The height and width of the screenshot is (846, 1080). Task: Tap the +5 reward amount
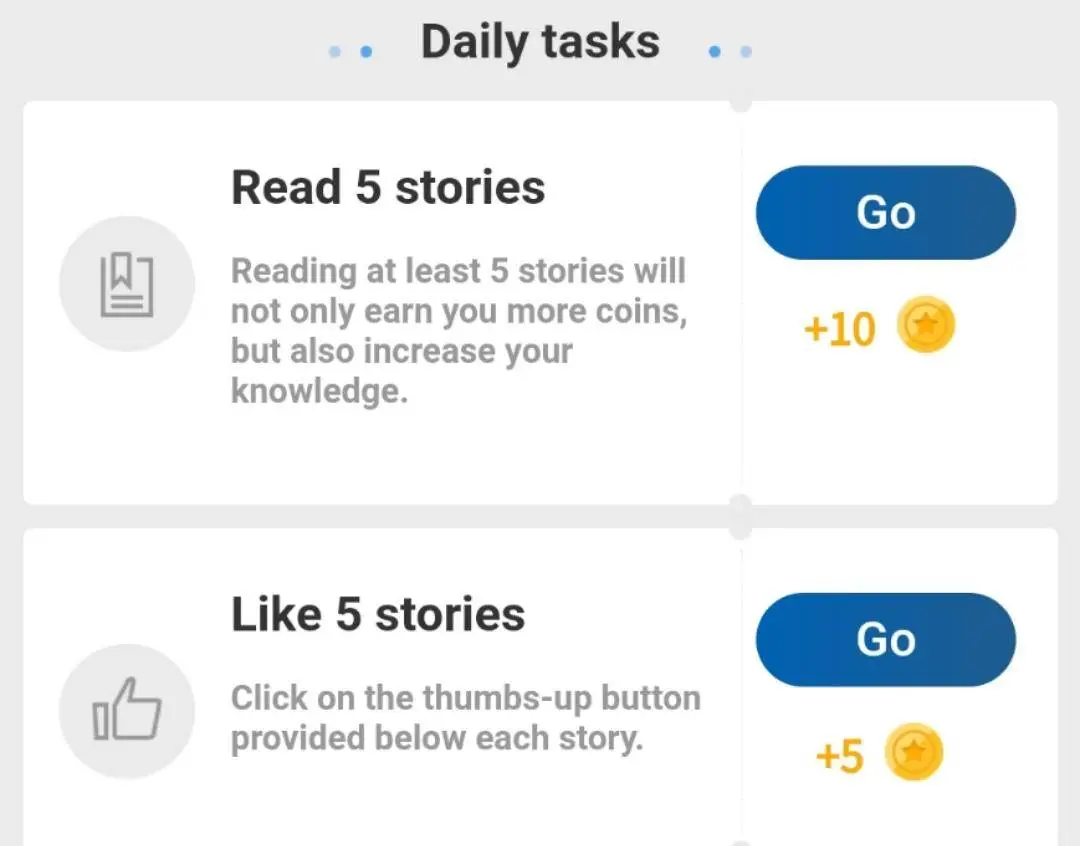click(839, 756)
